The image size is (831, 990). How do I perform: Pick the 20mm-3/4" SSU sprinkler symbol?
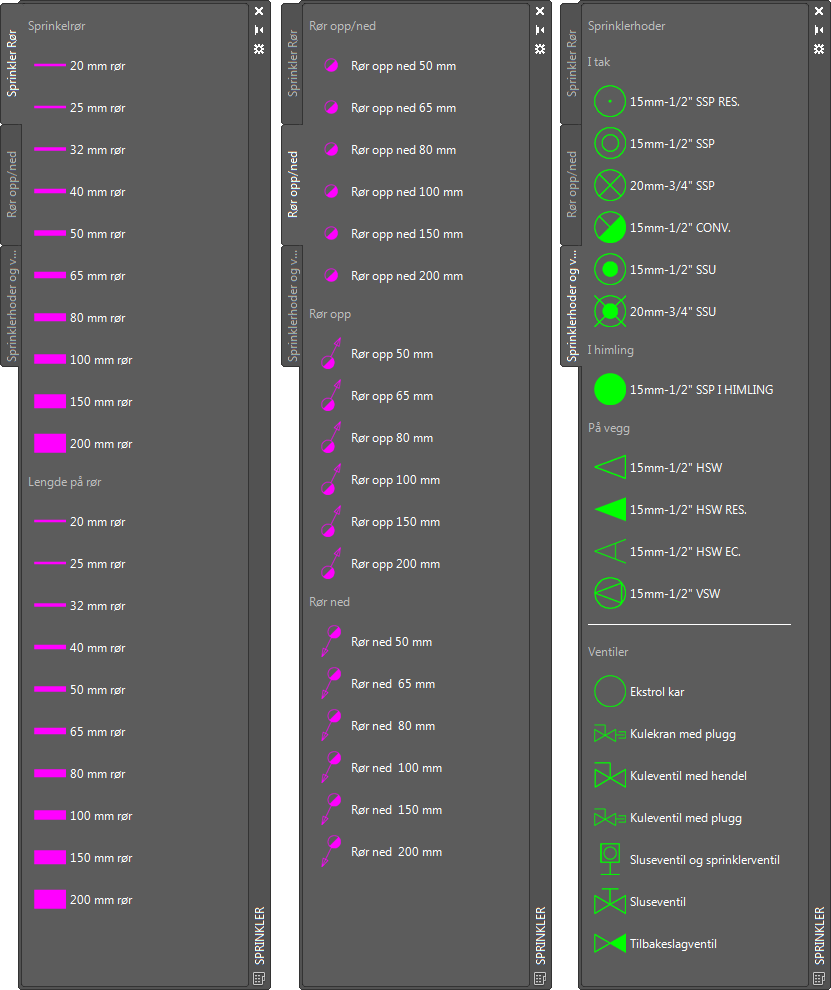[x=610, y=312]
